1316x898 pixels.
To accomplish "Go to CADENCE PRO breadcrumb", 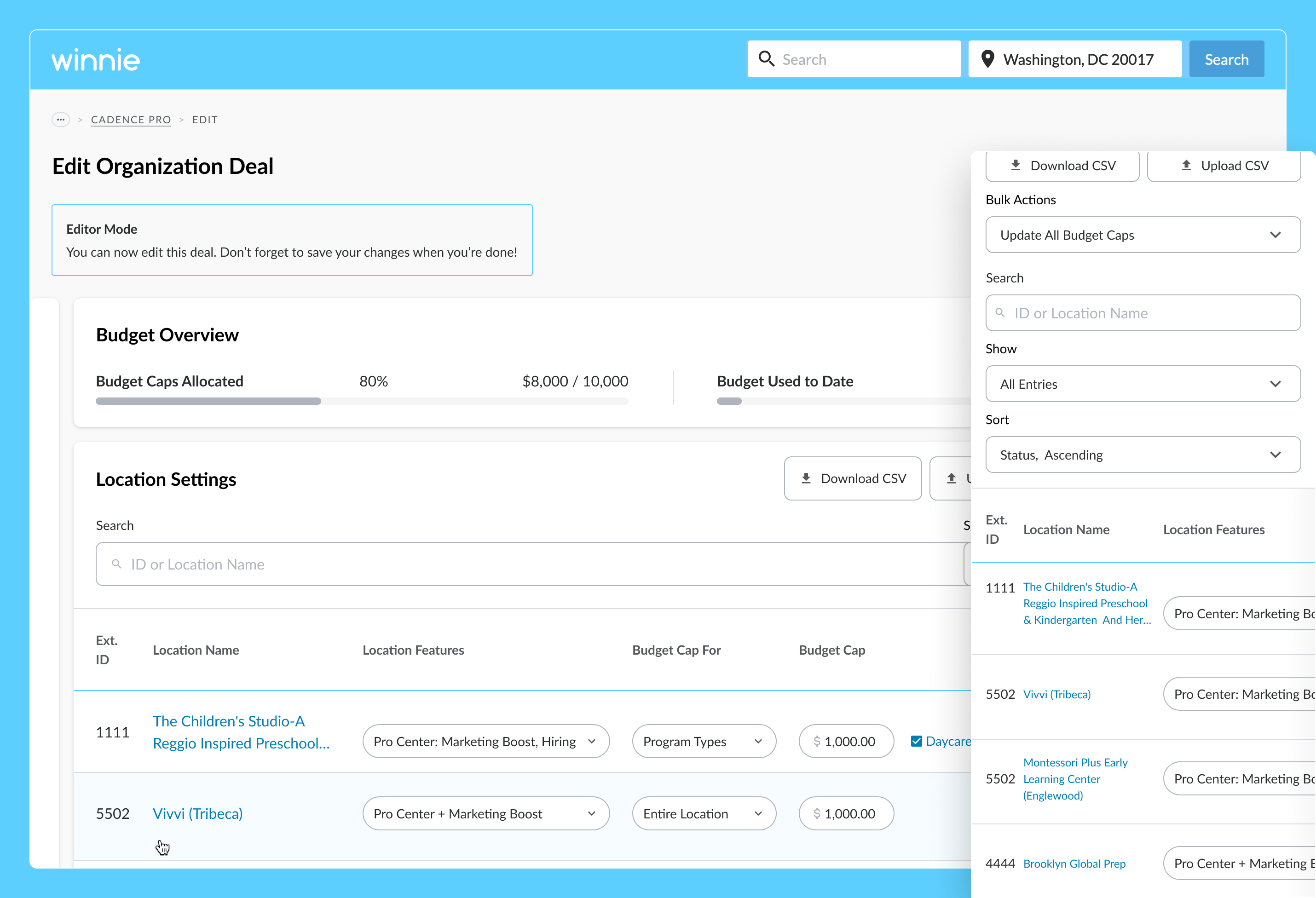I will click(131, 120).
